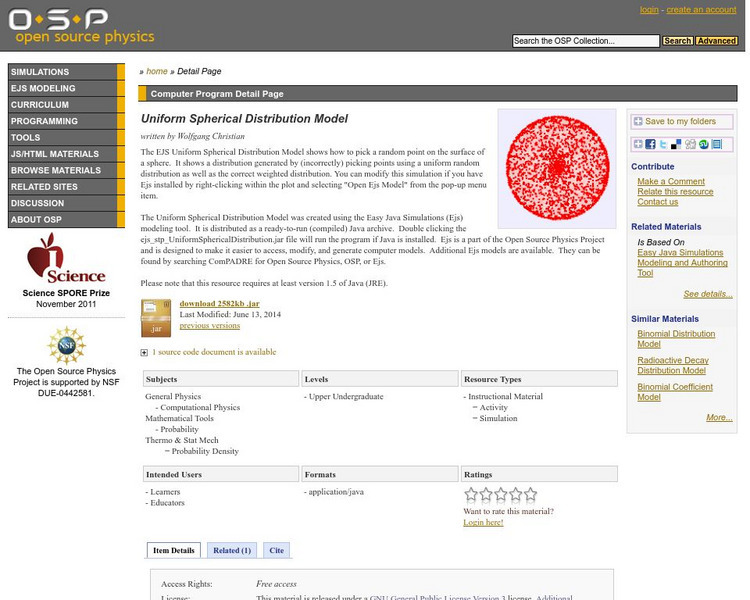Image resolution: width=750 pixels, height=600 pixels.
Task: Expand the source code document section
Action: coord(144,353)
